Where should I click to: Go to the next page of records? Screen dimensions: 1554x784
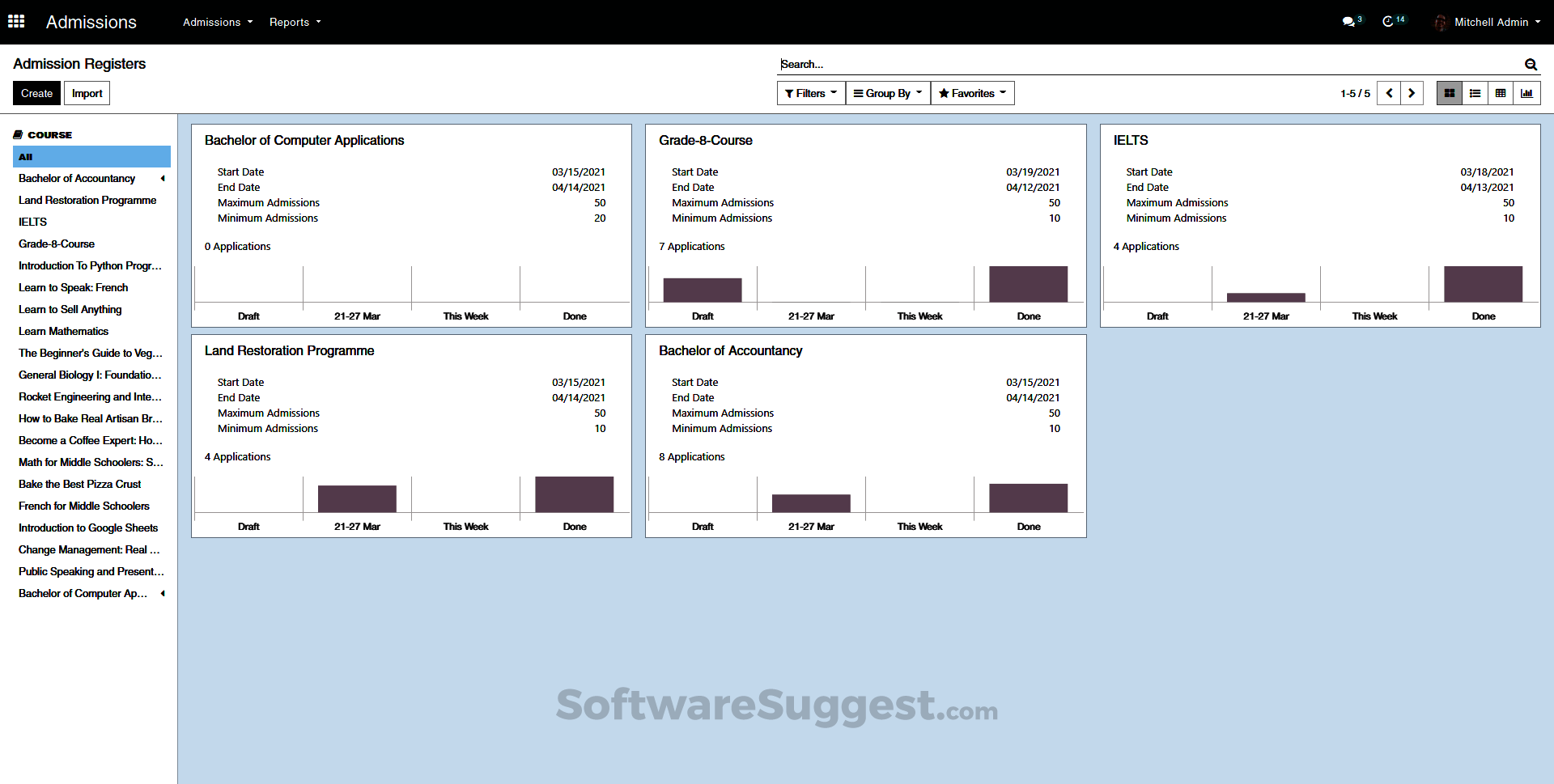tap(1412, 93)
